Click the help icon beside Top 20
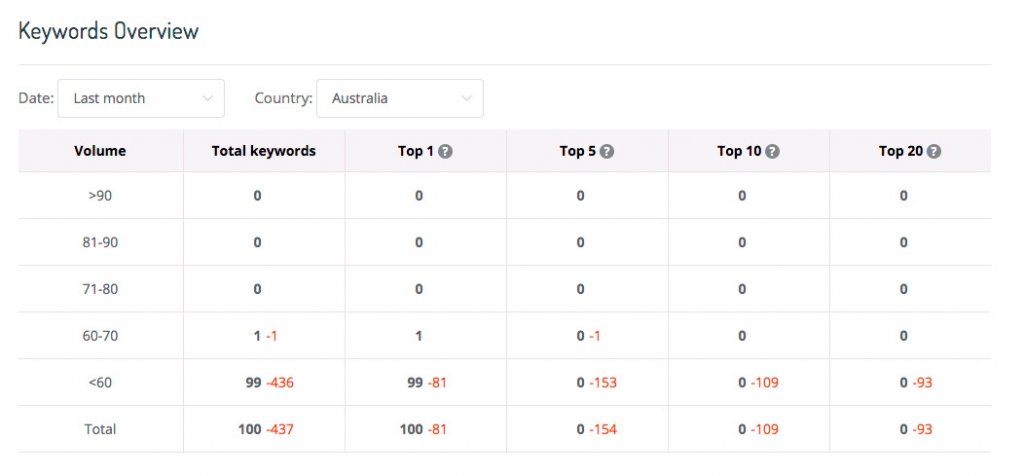This screenshot has height=476, width=1024. point(935,151)
